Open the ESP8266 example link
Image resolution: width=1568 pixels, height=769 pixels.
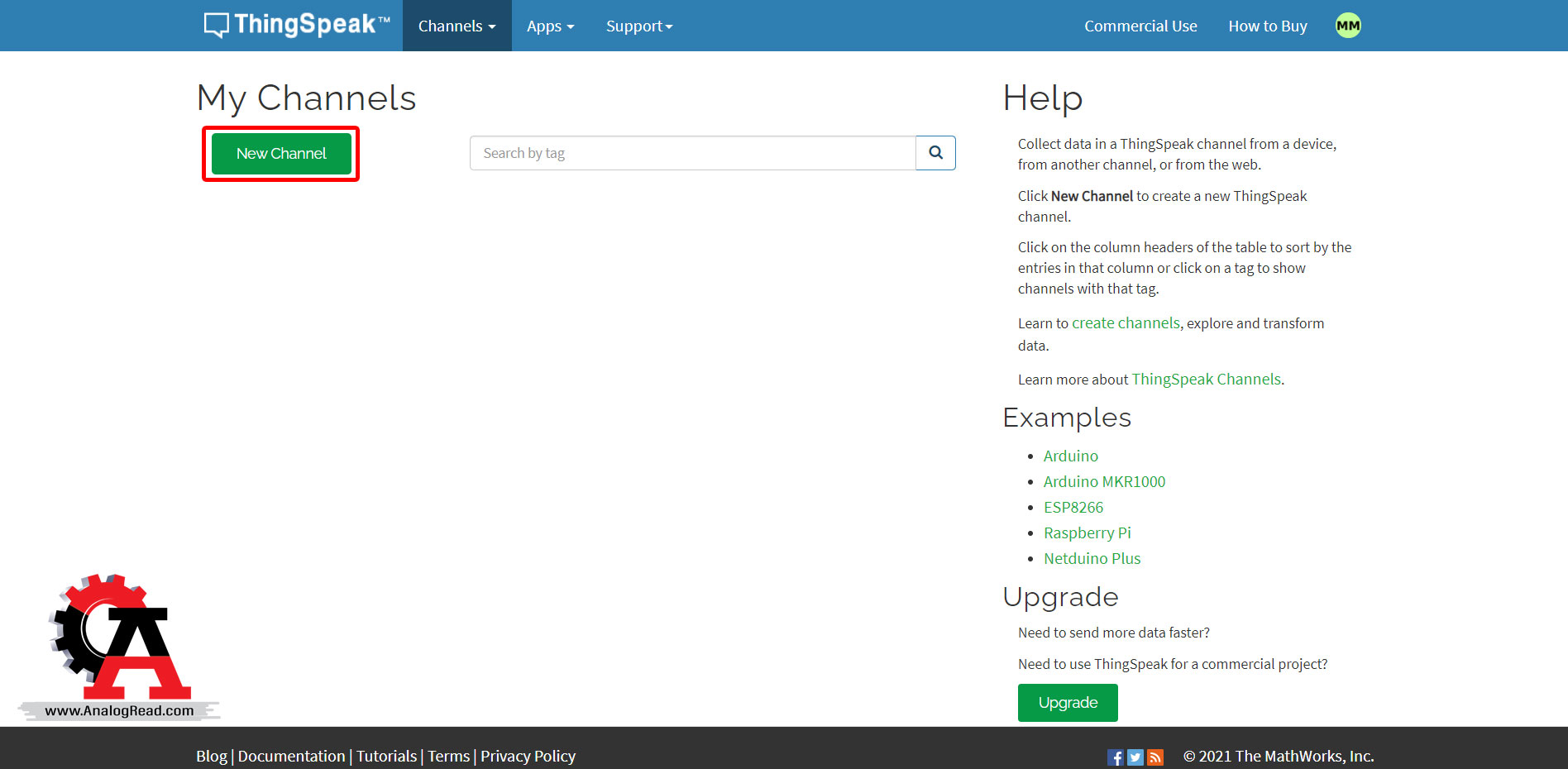tap(1073, 508)
